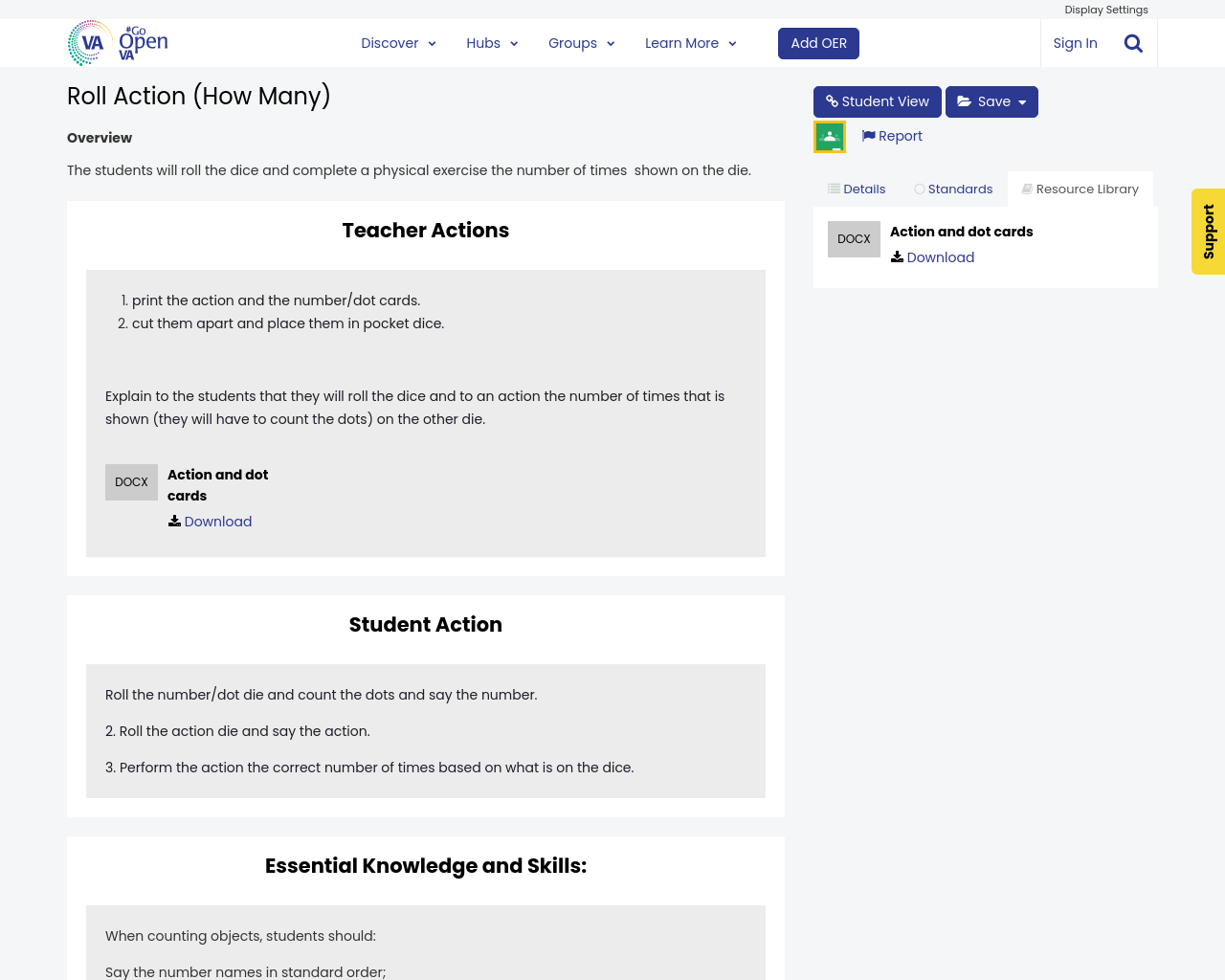Click the Report flag icon
This screenshot has width=1225, height=980.
868,136
